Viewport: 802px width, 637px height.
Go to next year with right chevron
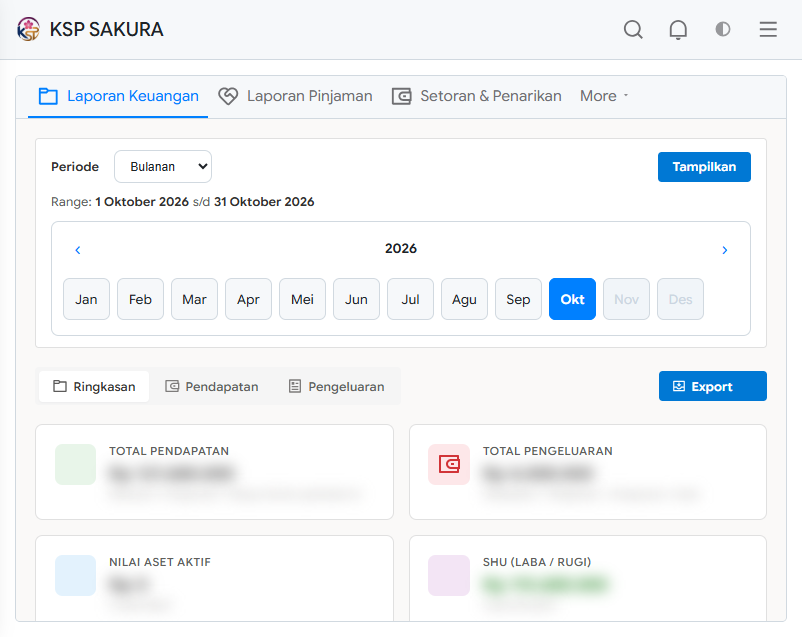coord(725,250)
